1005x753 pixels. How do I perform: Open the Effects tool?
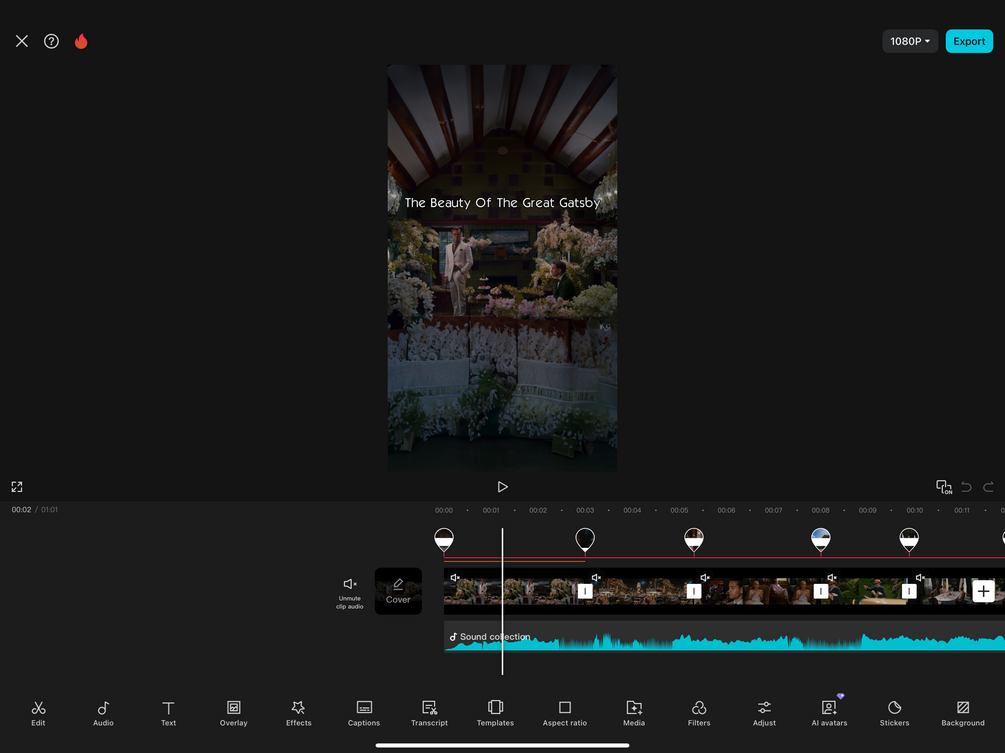pos(299,713)
